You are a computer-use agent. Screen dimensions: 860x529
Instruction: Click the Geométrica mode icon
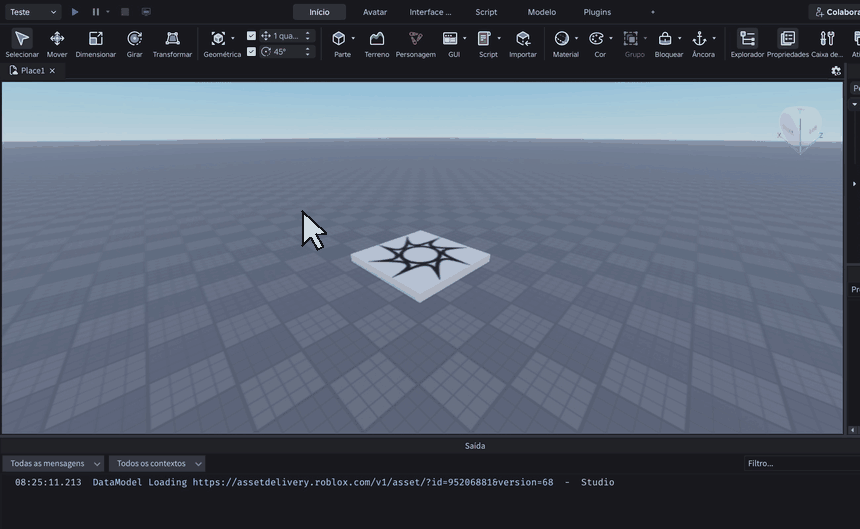(218, 38)
